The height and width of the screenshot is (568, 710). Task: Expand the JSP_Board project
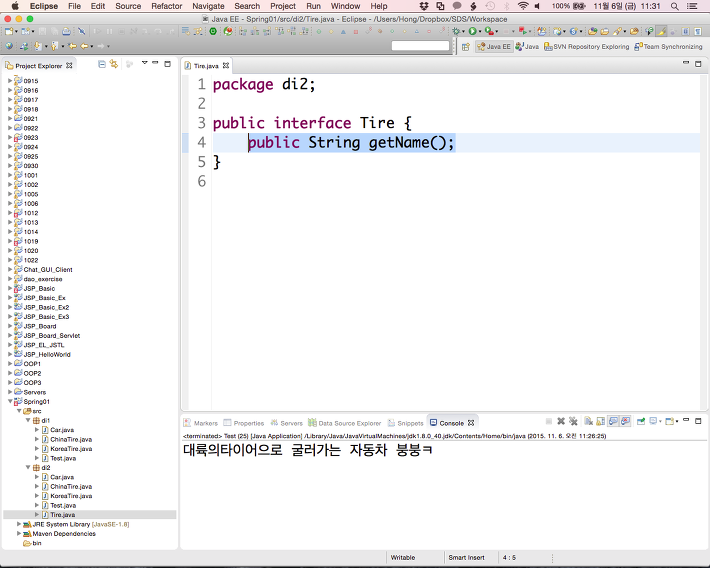point(10,326)
